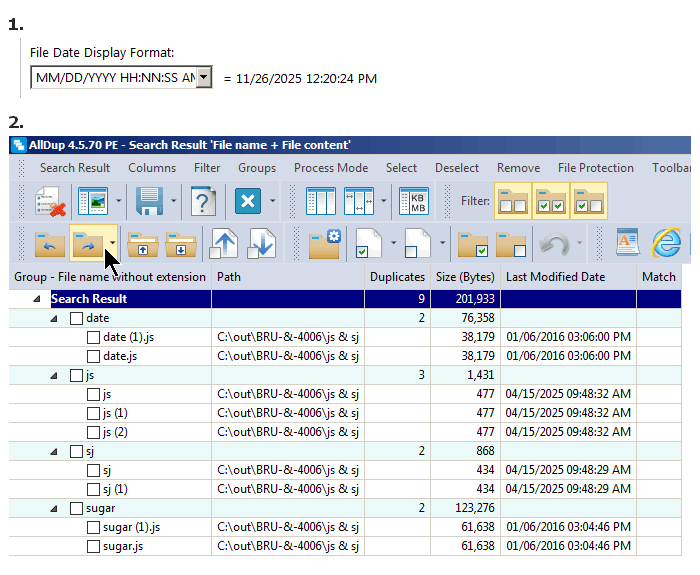700x575 pixels.
Task: Click the first Filter folder toggle icon
Action: pyautogui.click(x=514, y=201)
